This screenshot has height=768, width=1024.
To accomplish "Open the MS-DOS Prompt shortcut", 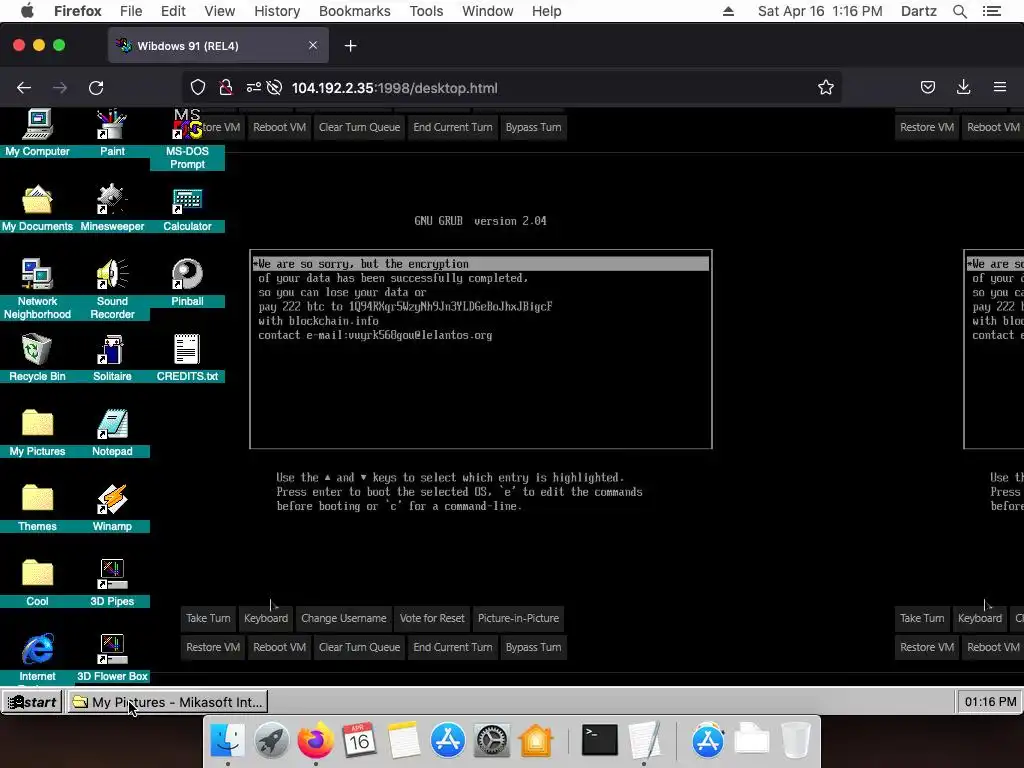I will [x=187, y=139].
